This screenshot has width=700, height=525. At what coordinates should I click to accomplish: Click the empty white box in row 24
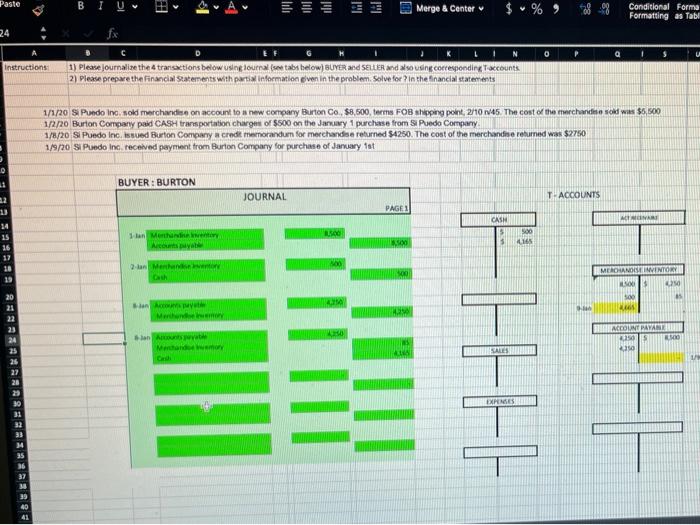(x=103, y=339)
